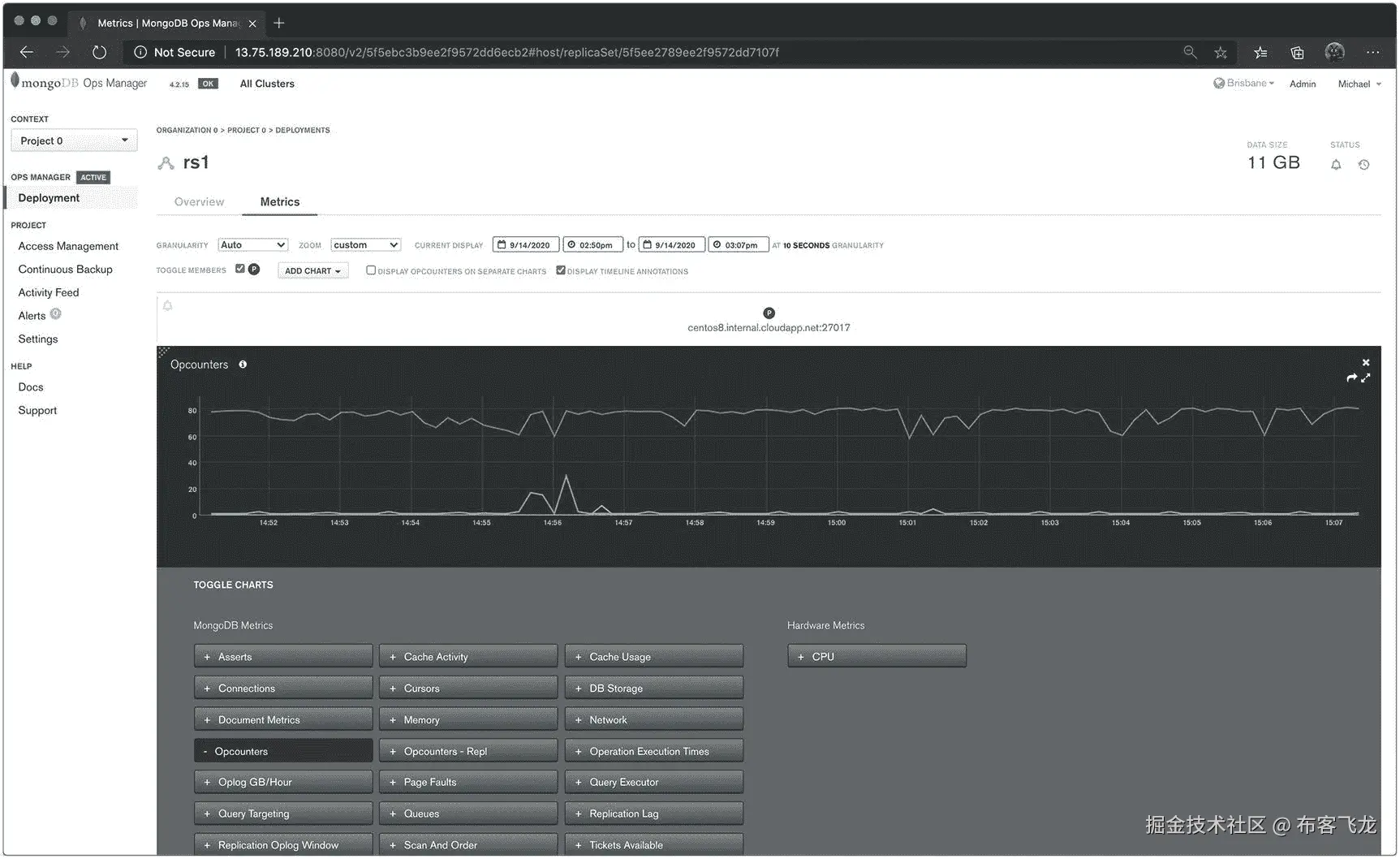Click the browser address bar URL

507,52
